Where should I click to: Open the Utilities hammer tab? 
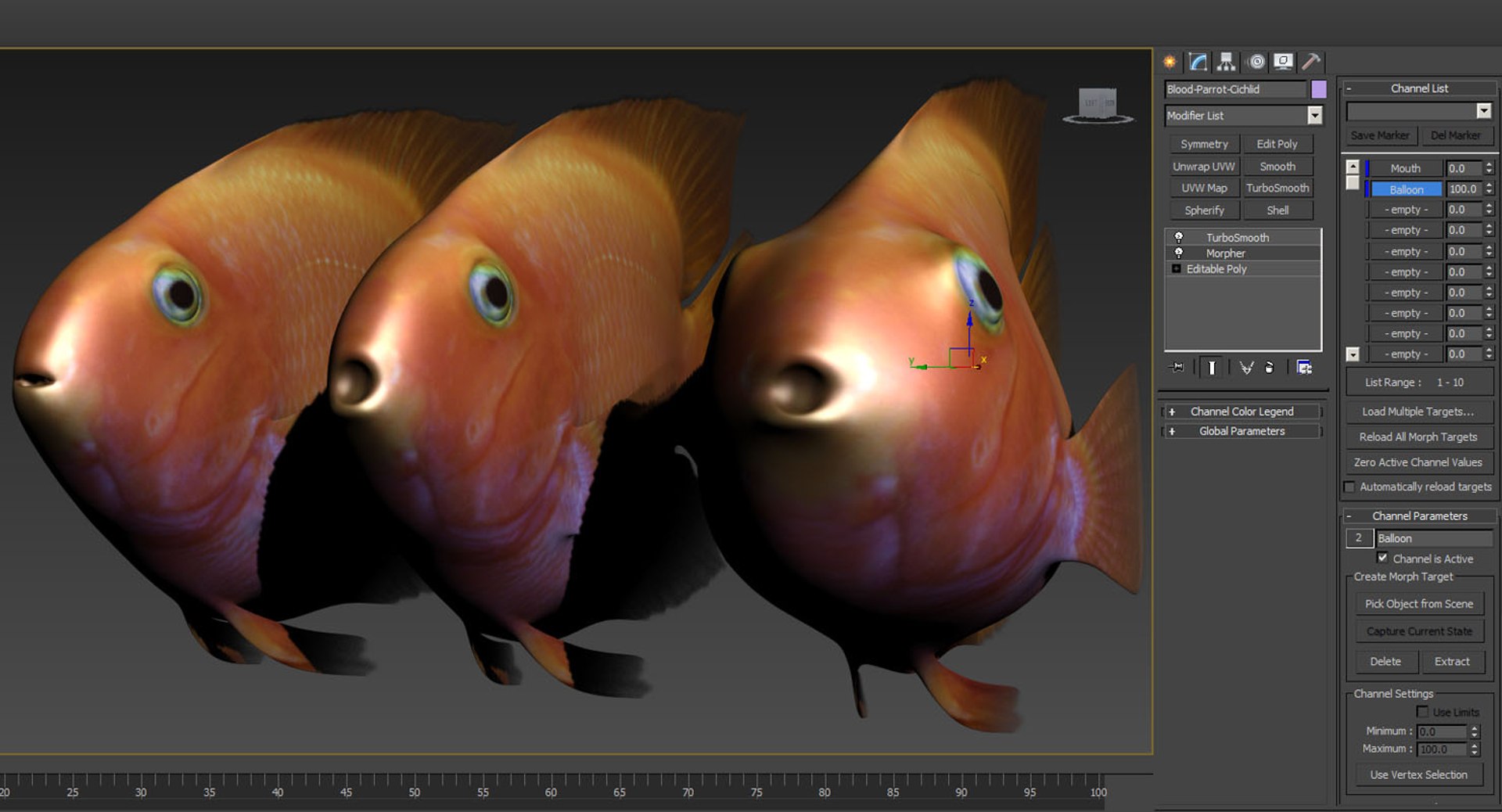[x=1311, y=62]
